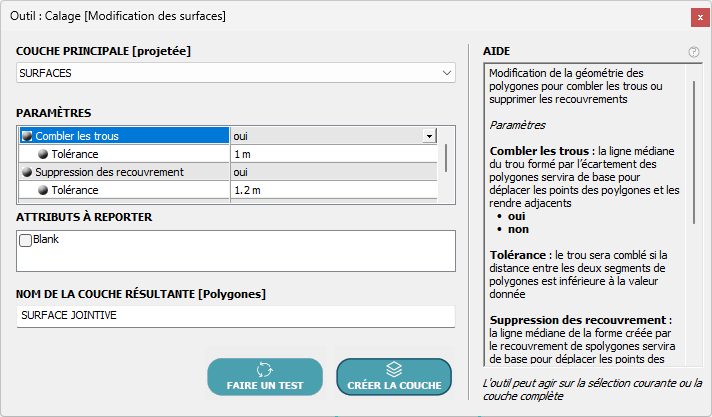Screen dimensions: 712x417
Task: Select the Suppression des recouvrement value cell
Action: (x=330, y=172)
